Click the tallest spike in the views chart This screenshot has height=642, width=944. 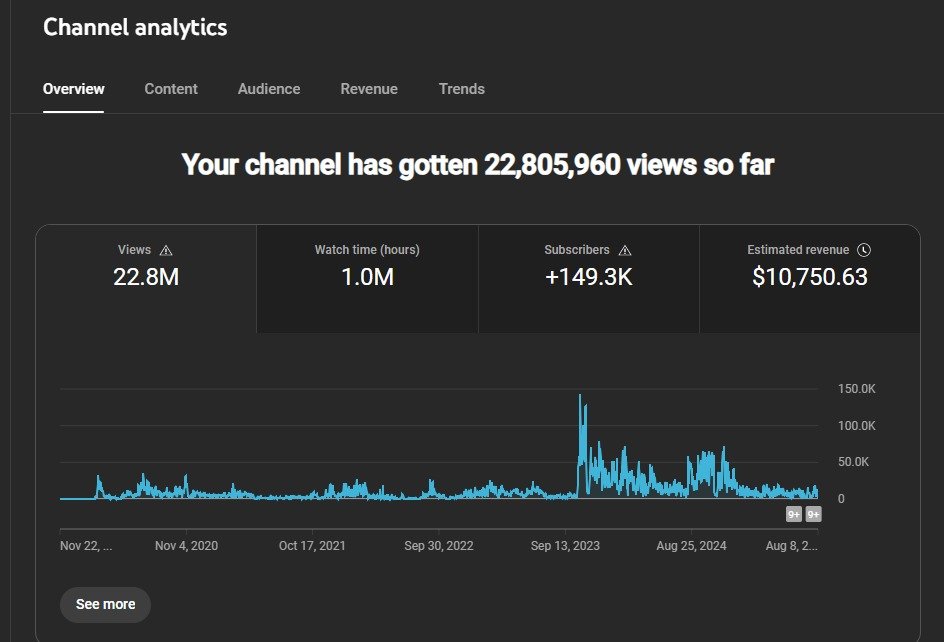point(580,397)
